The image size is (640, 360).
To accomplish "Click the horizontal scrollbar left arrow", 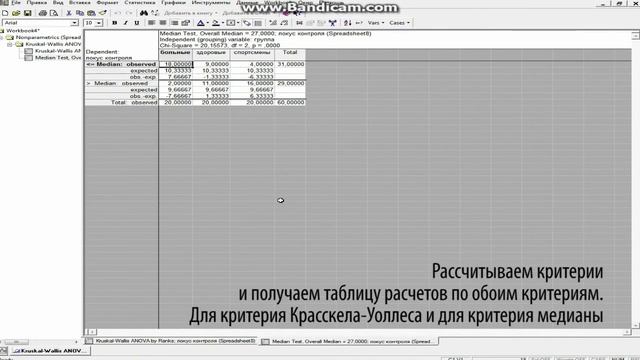I will click(92, 332).
